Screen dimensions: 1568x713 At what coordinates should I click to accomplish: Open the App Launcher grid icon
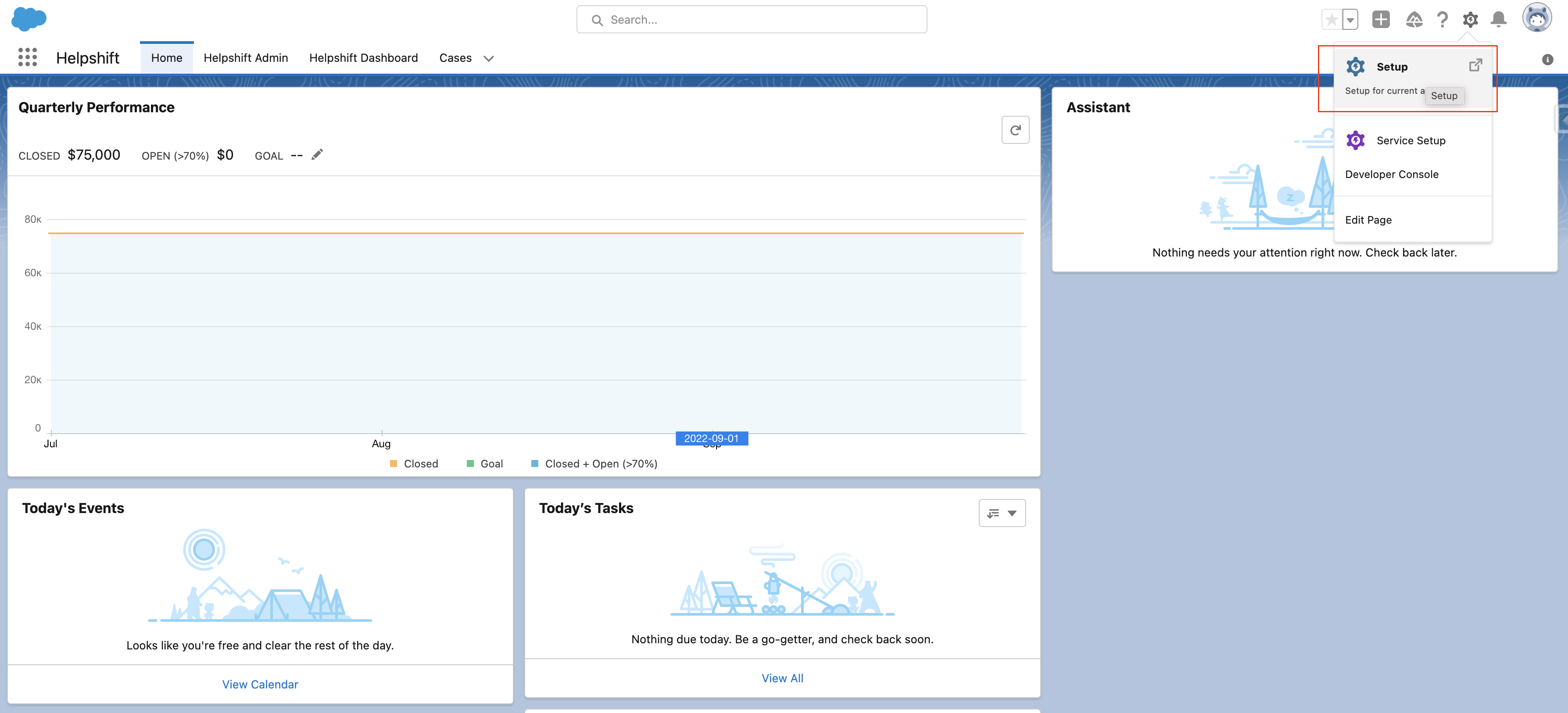click(x=27, y=58)
